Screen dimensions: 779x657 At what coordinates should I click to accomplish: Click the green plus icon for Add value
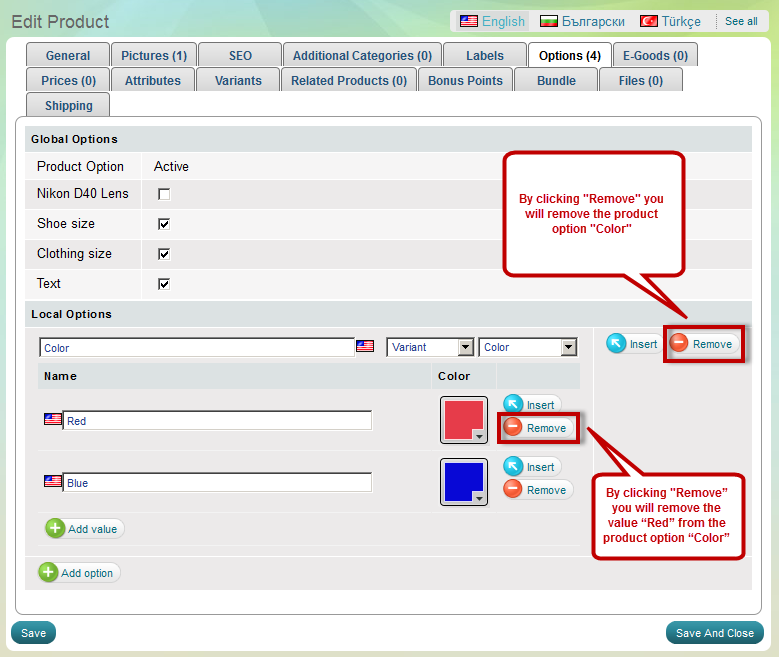pos(55,529)
